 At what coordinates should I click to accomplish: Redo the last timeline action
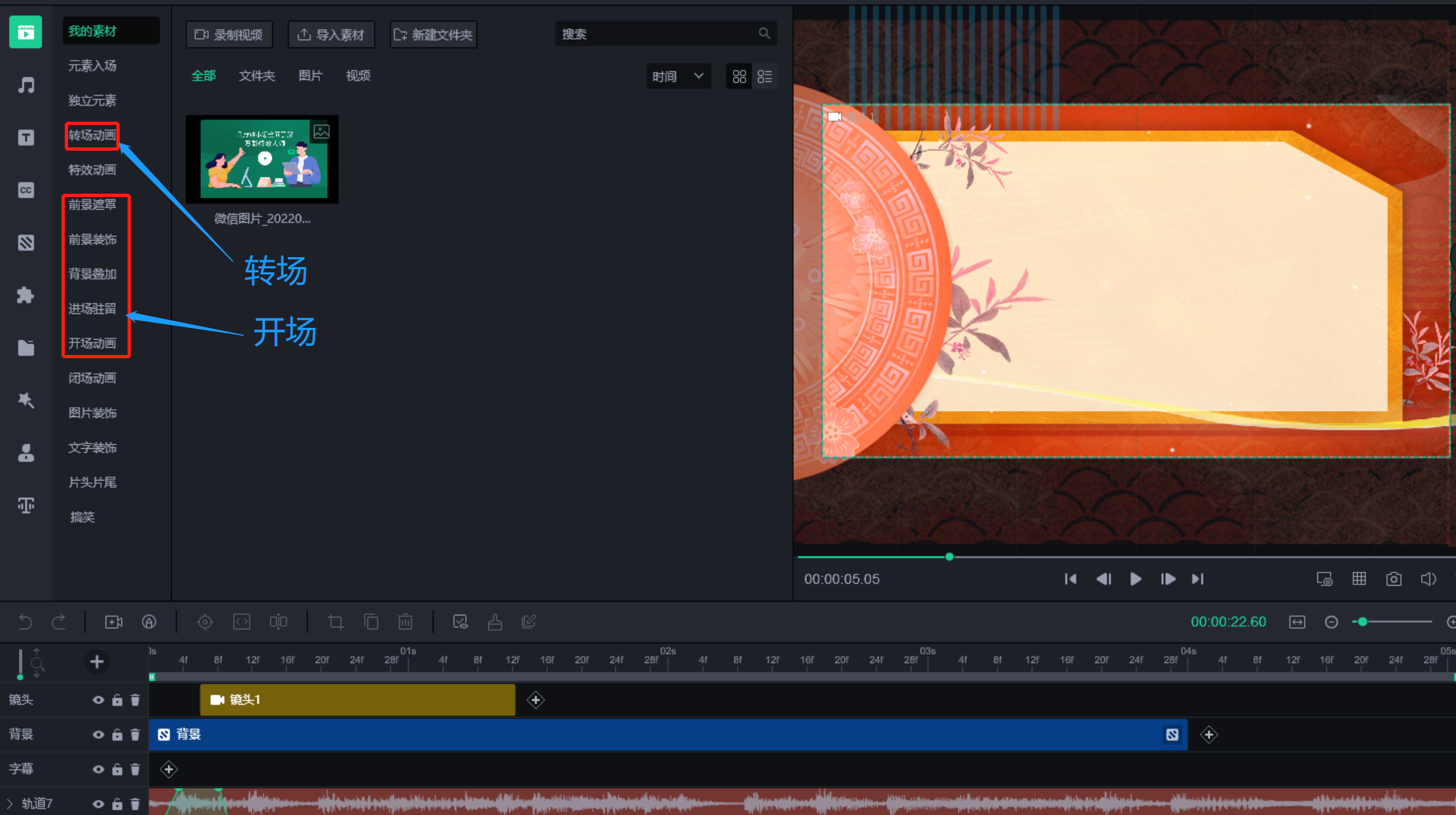pos(59,622)
